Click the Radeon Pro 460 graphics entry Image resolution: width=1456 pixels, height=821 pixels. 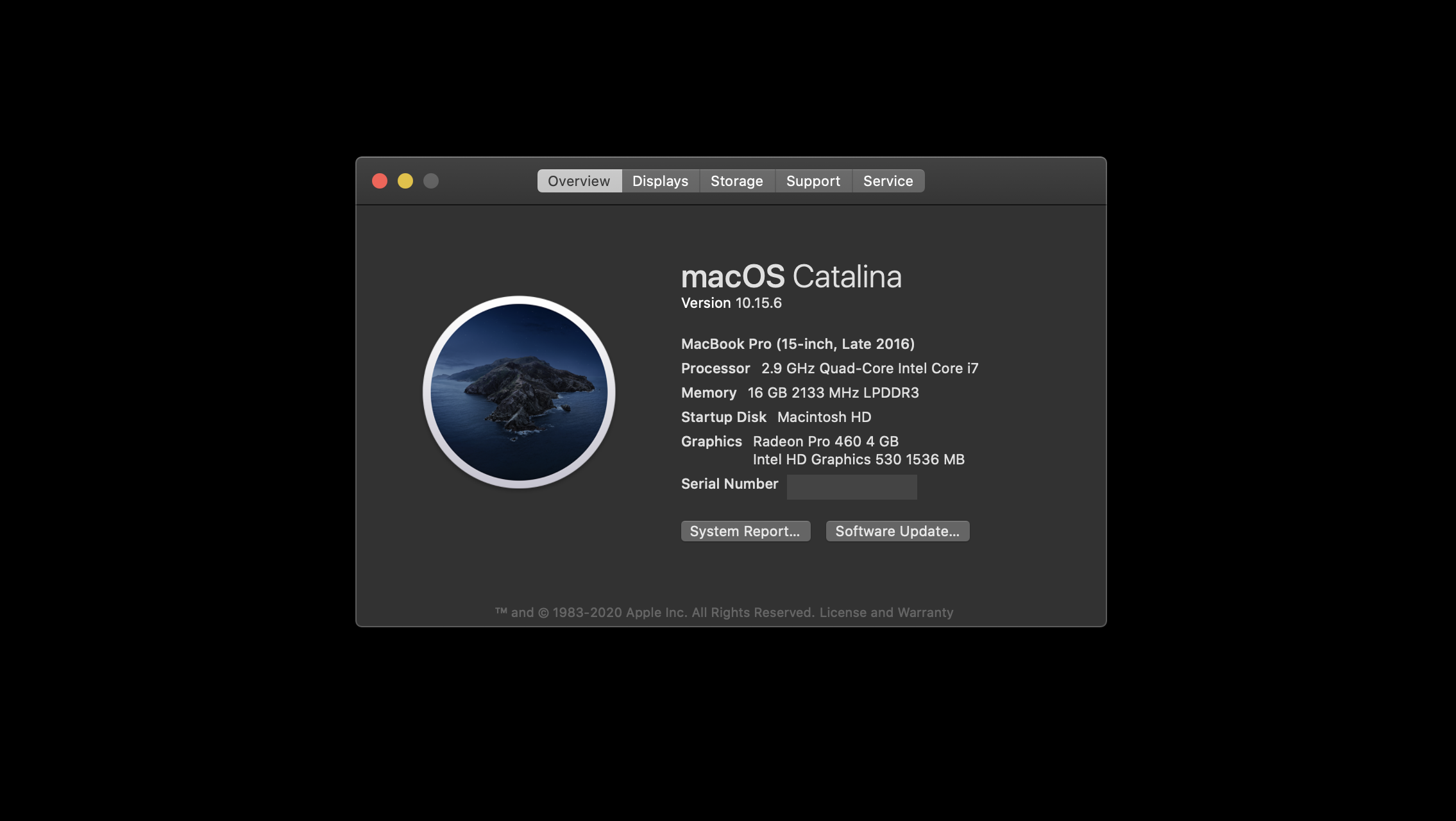pyautogui.click(x=824, y=441)
